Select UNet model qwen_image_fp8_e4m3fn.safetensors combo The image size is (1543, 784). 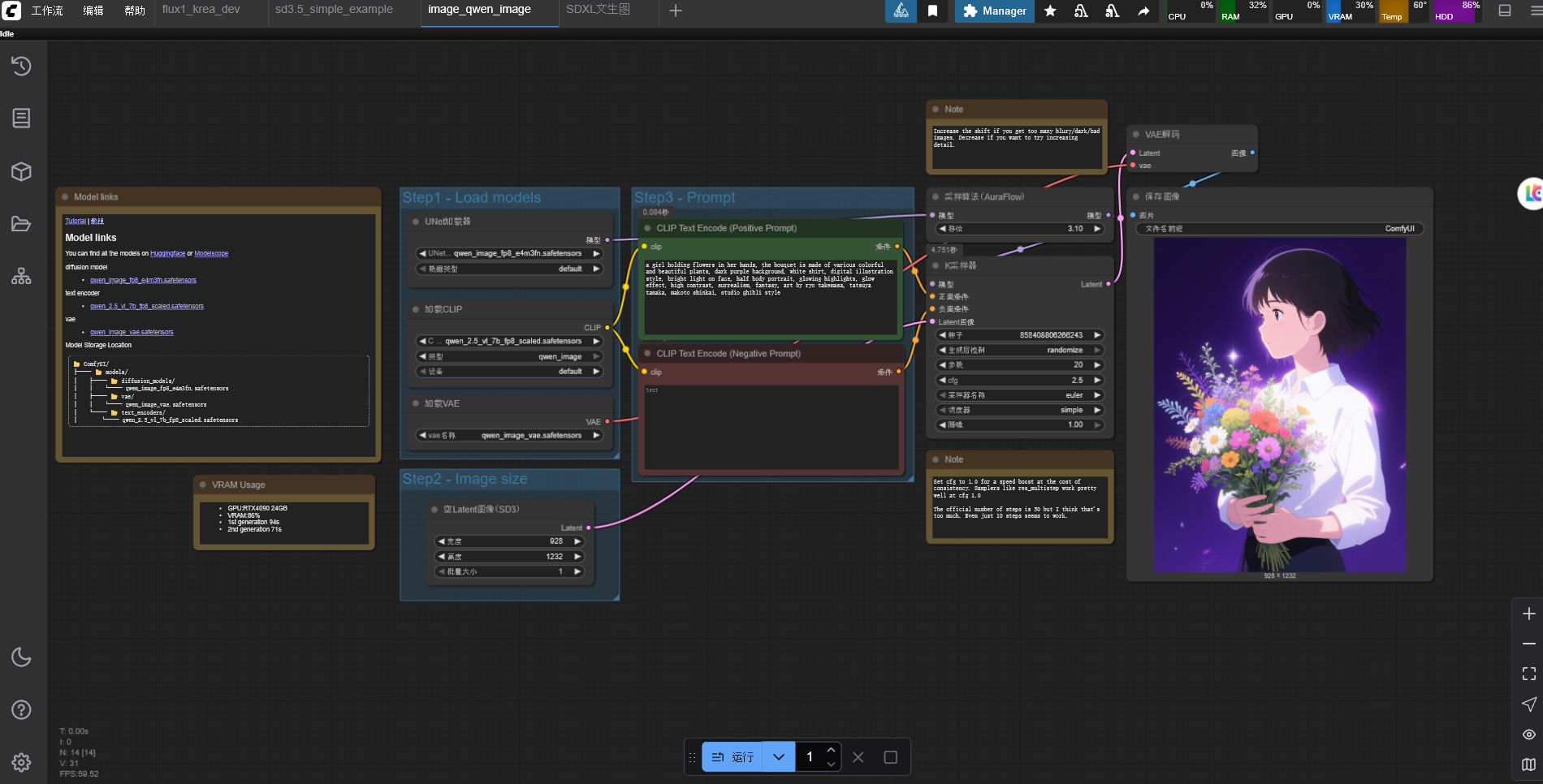[x=509, y=253]
